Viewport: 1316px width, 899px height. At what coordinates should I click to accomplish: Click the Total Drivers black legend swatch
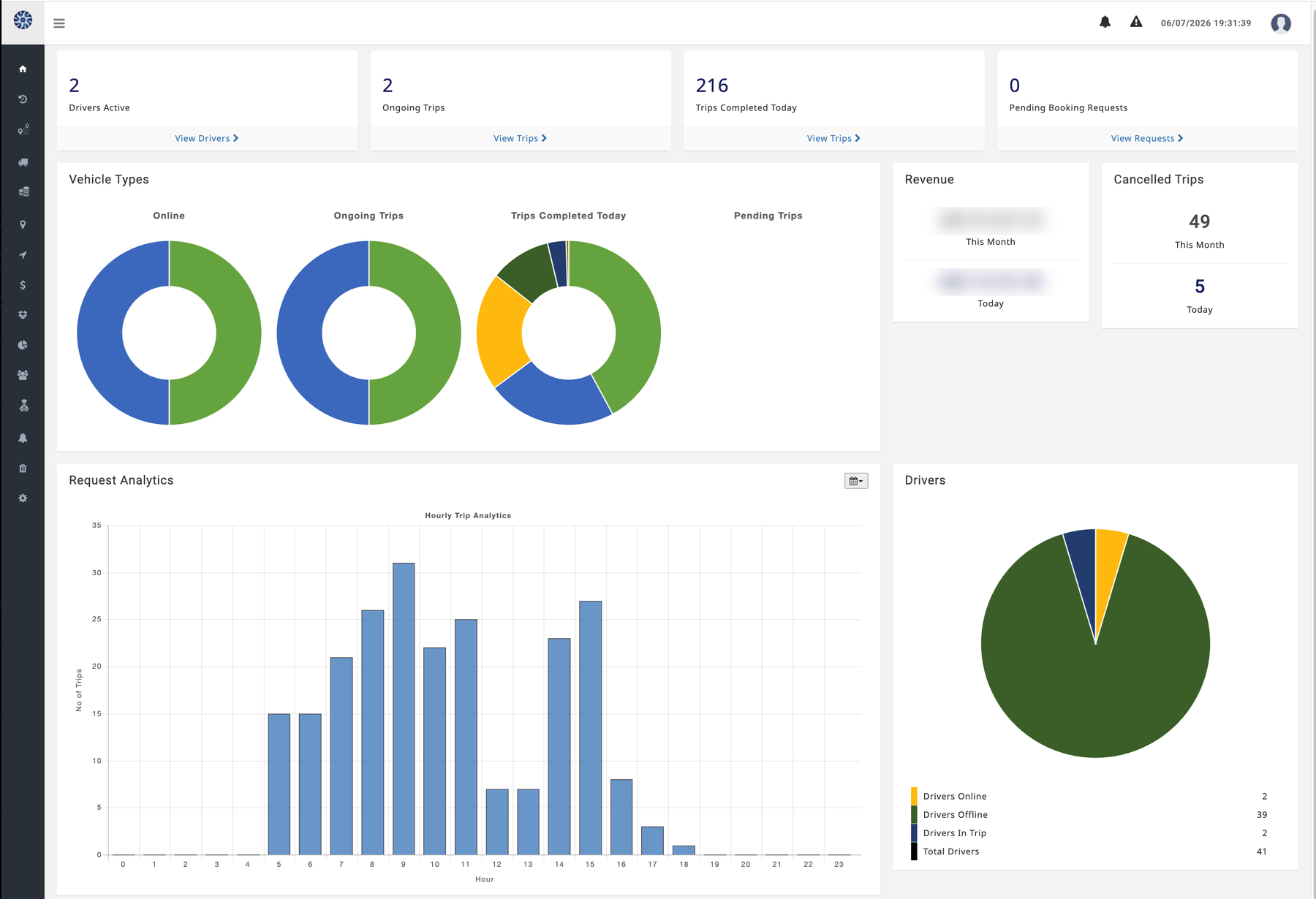(x=914, y=851)
